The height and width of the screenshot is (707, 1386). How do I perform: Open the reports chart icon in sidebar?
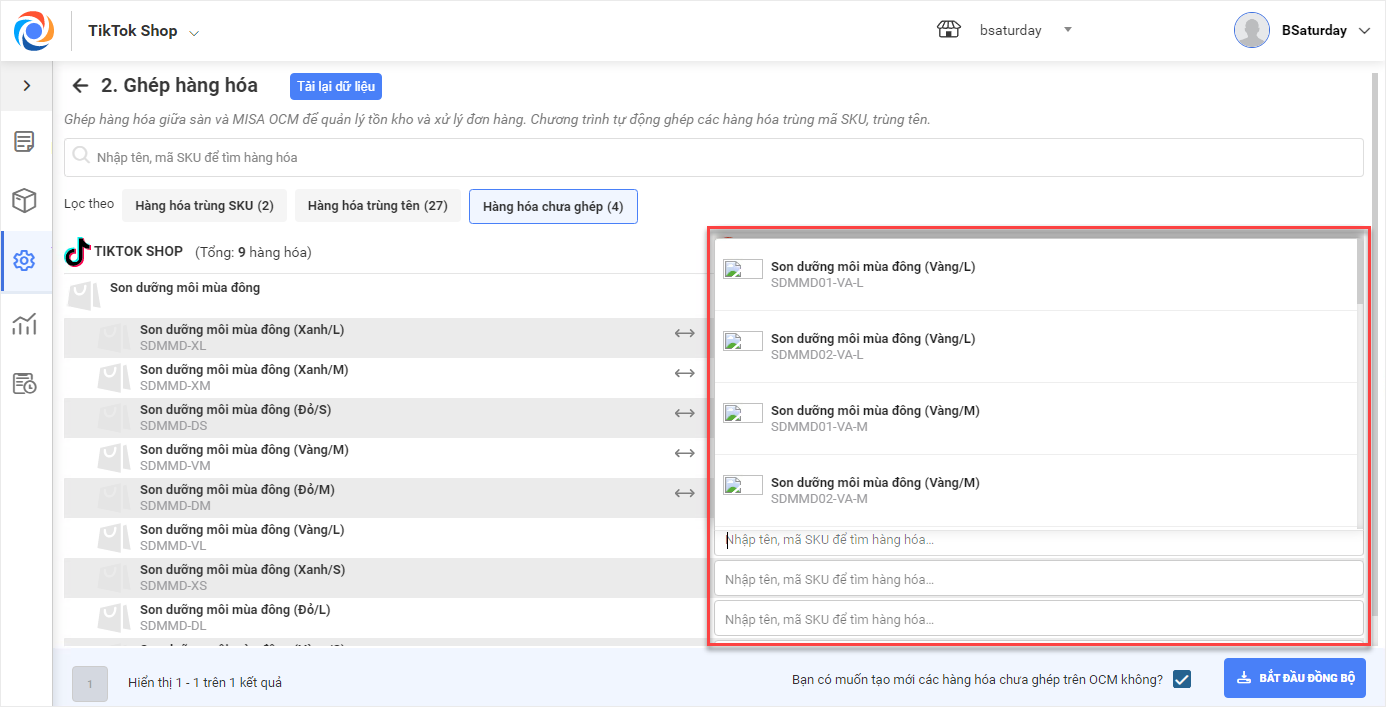coord(25,323)
